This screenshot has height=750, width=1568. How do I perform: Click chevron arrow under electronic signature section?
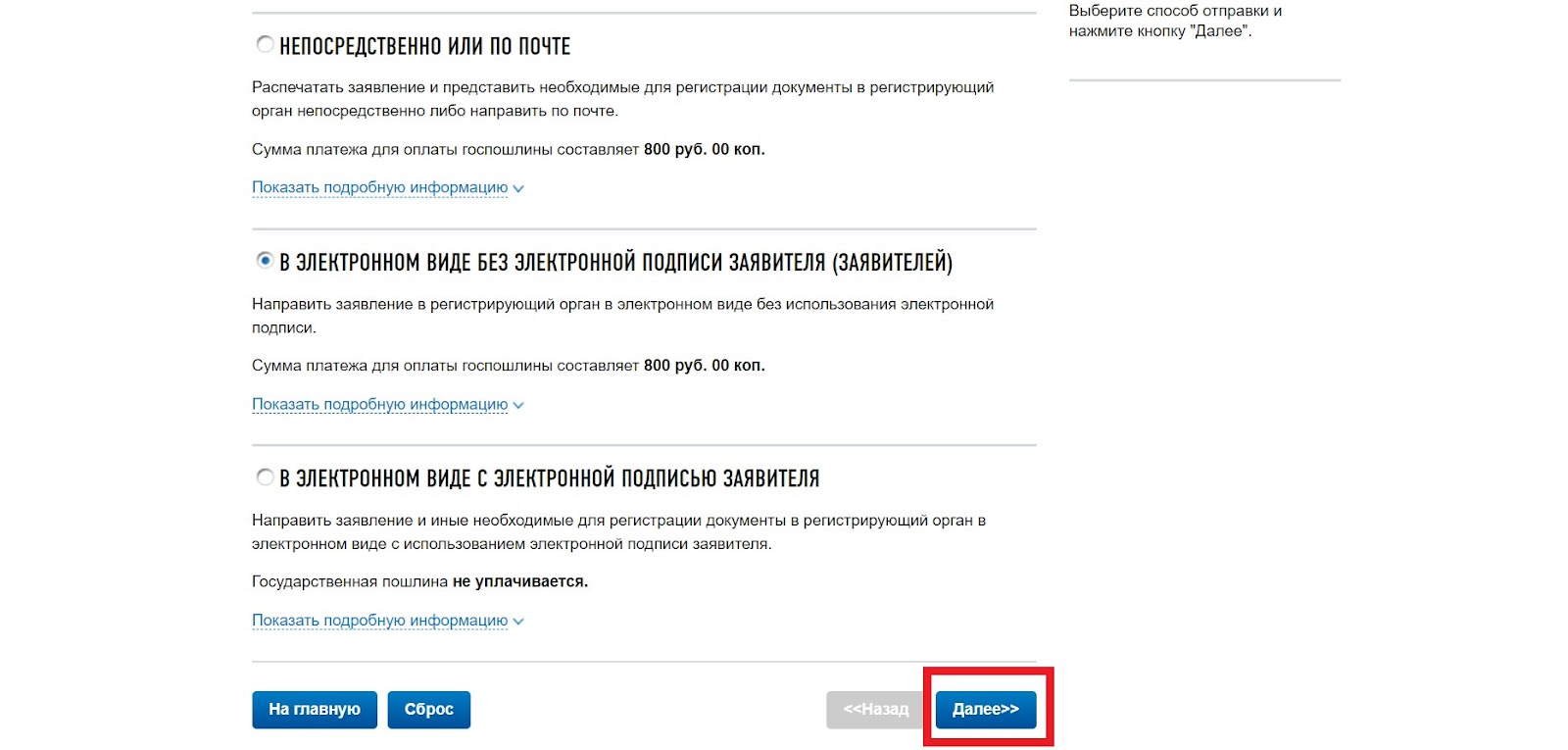click(x=518, y=622)
